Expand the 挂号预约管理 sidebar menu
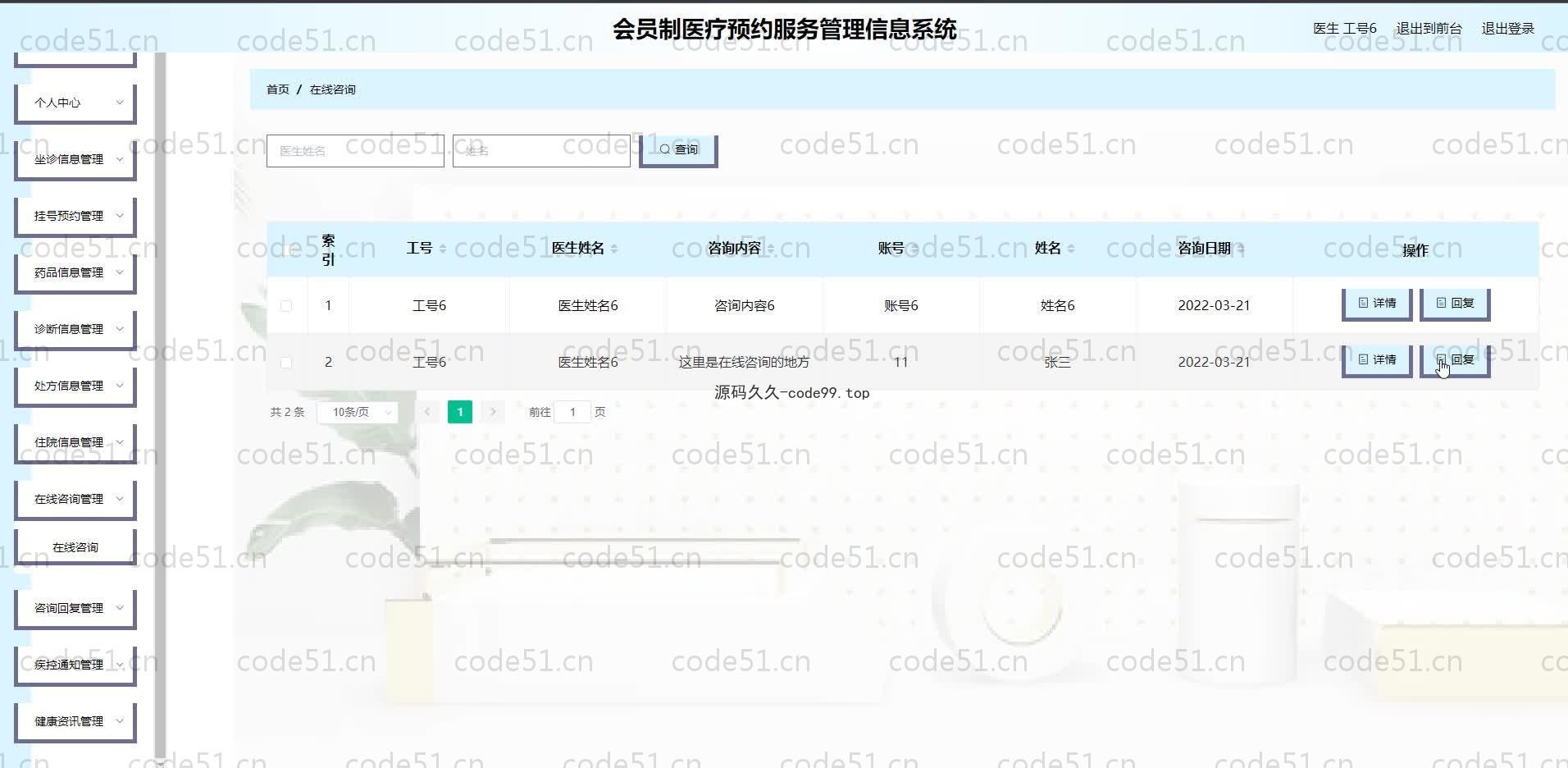The image size is (1568, 768). [75, 216]
